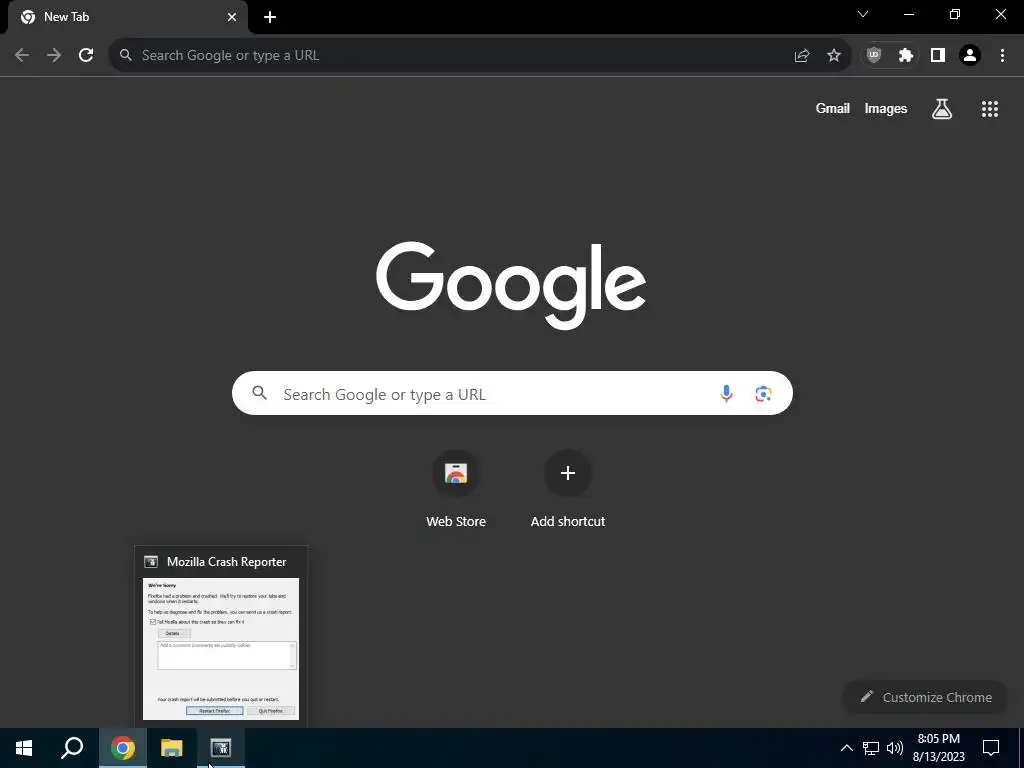This screenshot has width=1024, height=768.
Task: Open the Google apps grid
Action: 990,108
